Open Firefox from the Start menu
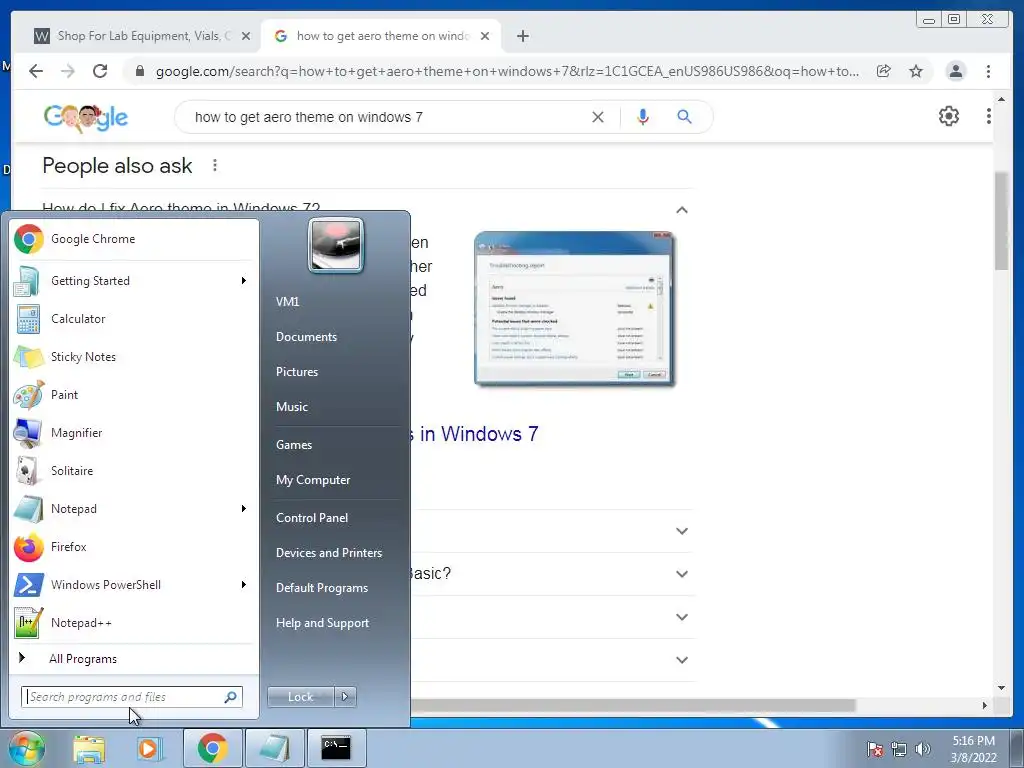1024x768 pixels. pos(133,547)
